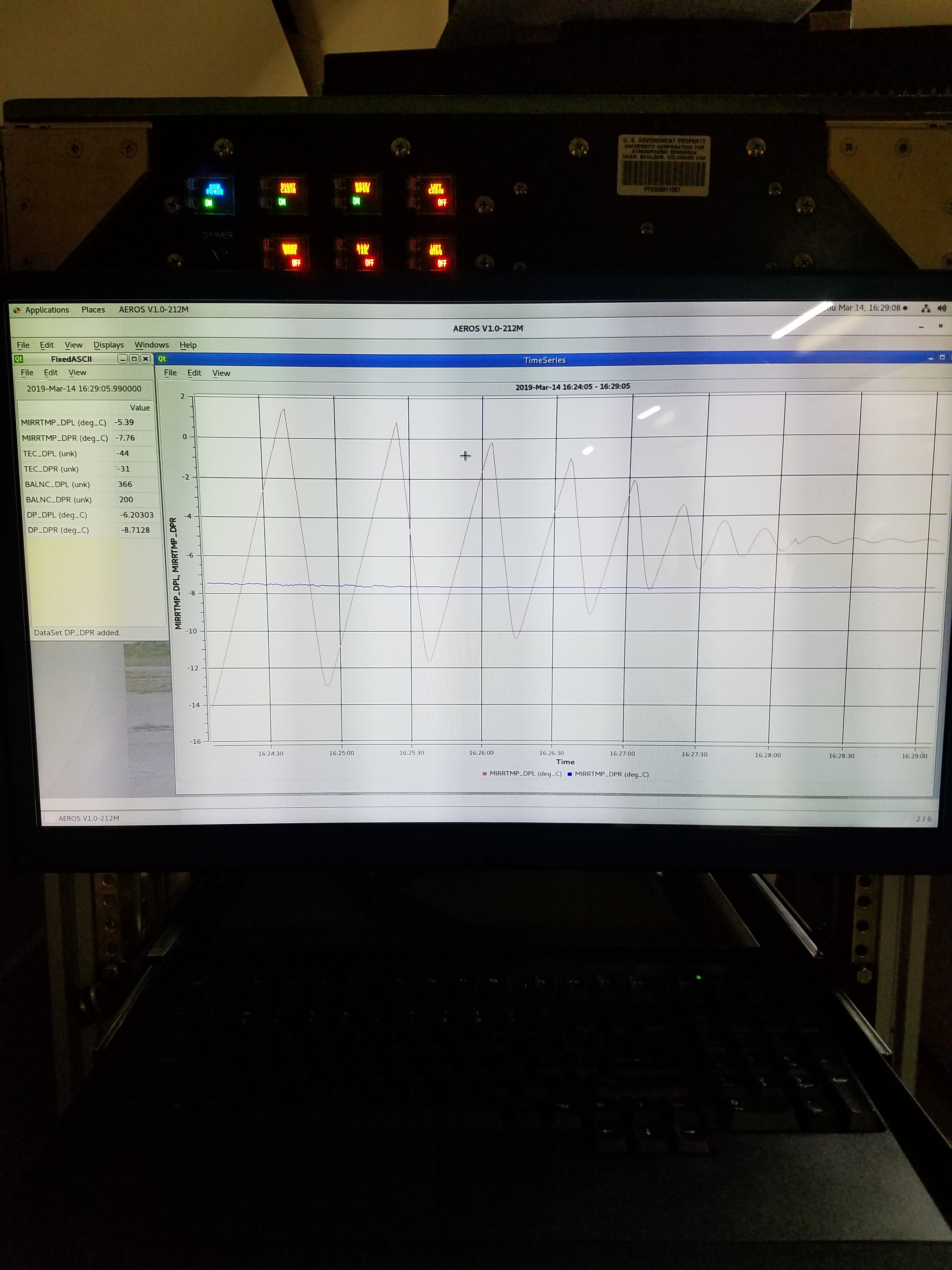This screenshot has width=952, height=1270.
Task: Click the MIRRTMP_DPL legend color swatch
Action: (x=485, y=774)
